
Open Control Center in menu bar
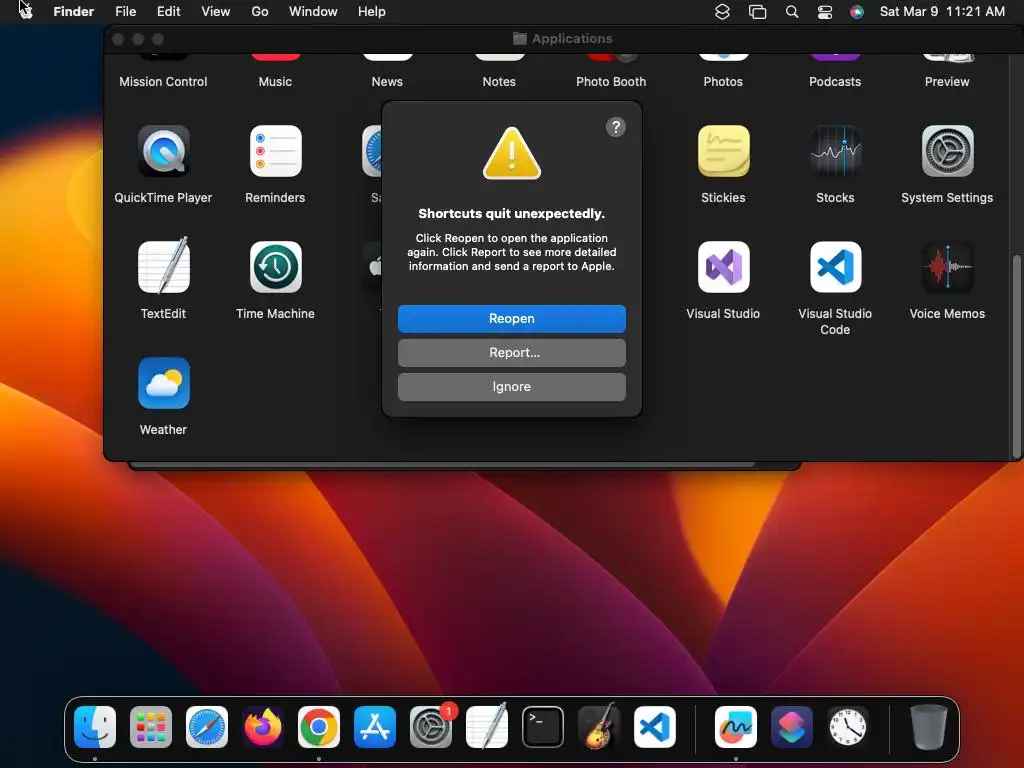pyautogui.click(x=825, y=12)
